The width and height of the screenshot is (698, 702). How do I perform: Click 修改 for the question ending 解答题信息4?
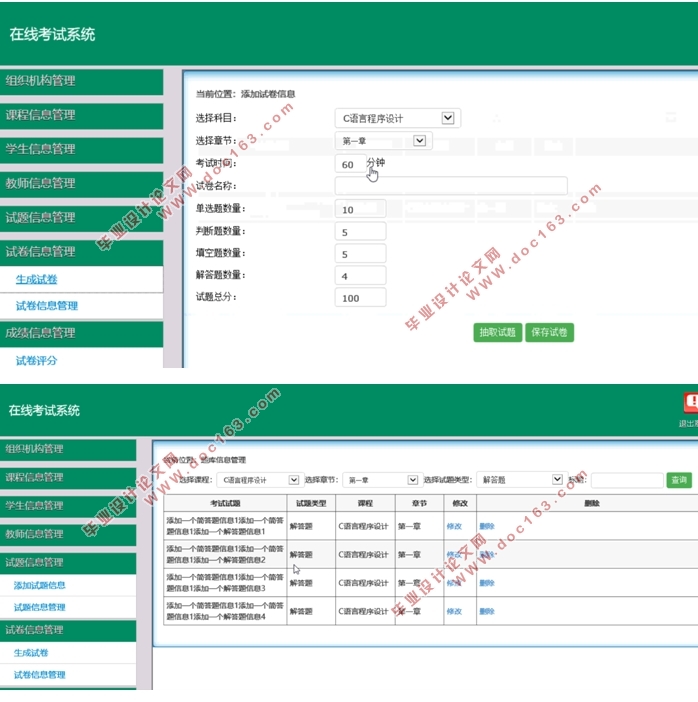(x=454, y=610)
